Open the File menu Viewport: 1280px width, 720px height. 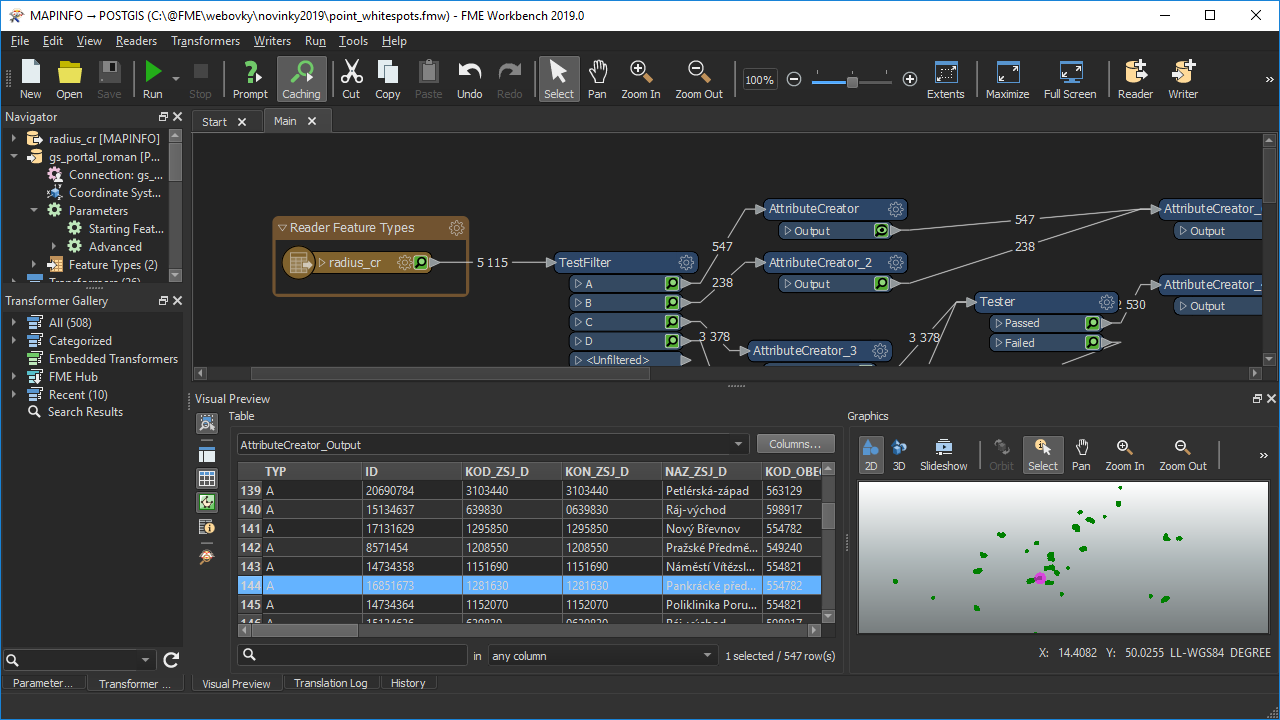tap(20, 41)
